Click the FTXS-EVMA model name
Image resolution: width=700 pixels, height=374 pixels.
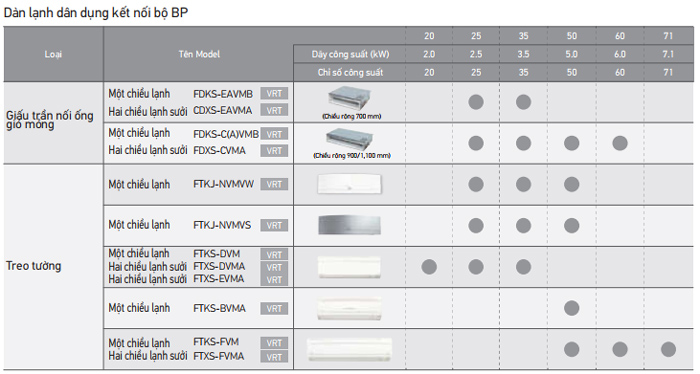pos(219,279)
